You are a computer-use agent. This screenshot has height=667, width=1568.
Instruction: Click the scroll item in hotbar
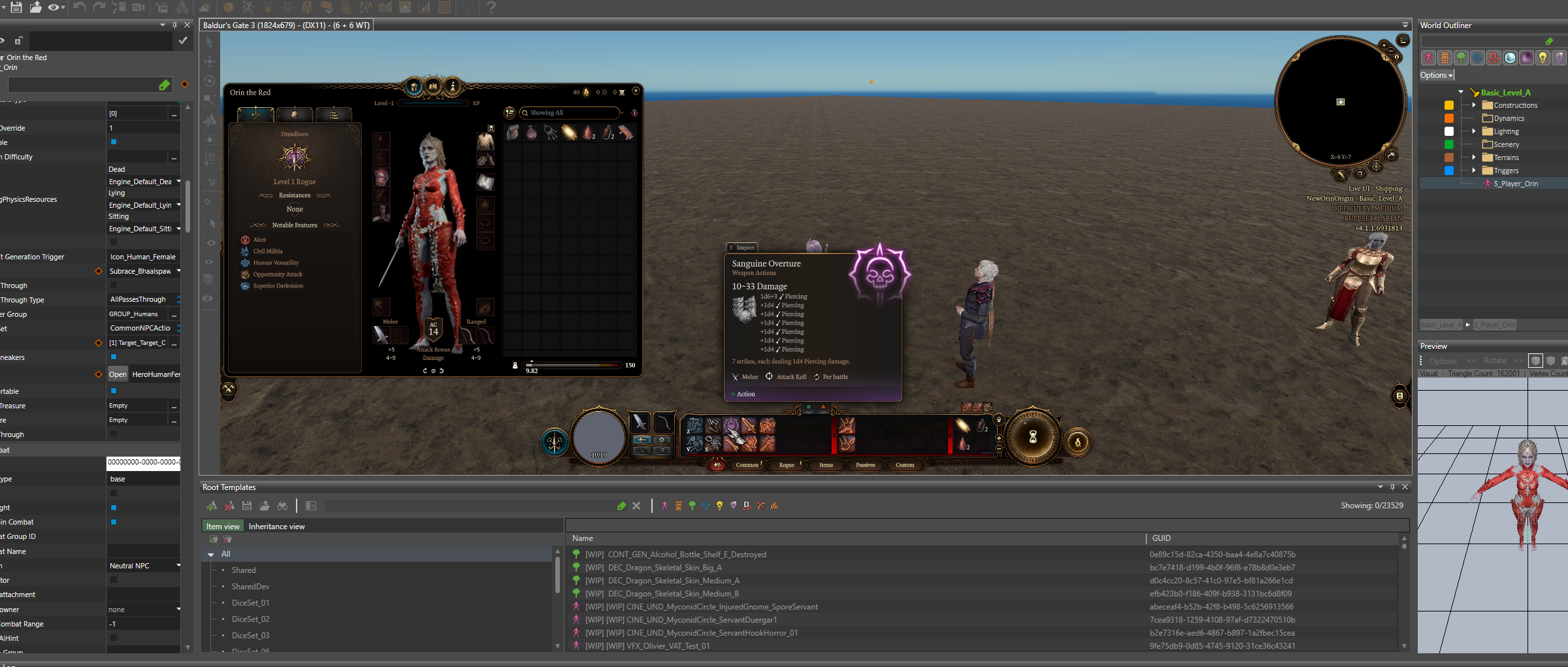click(x=962, y=426)
